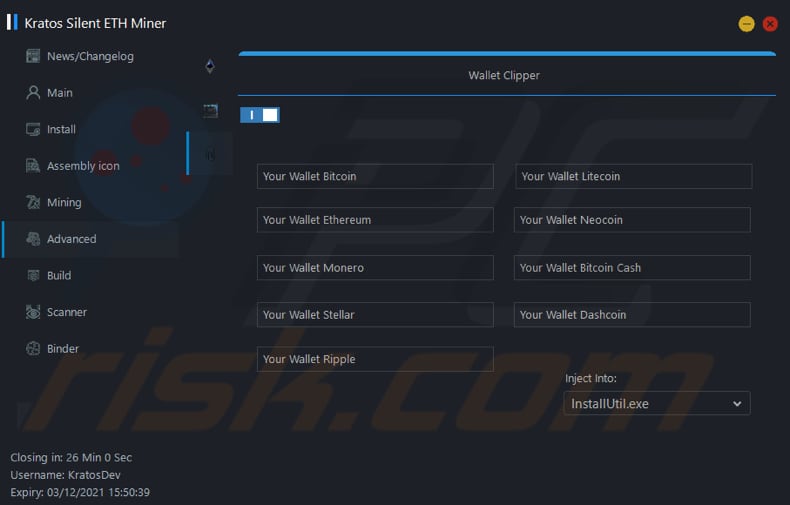Image resolution: width=790 pixels, height=505 pixels.
Task: Click the Your Wallet Dashcoin field
Action: (632, 315)
